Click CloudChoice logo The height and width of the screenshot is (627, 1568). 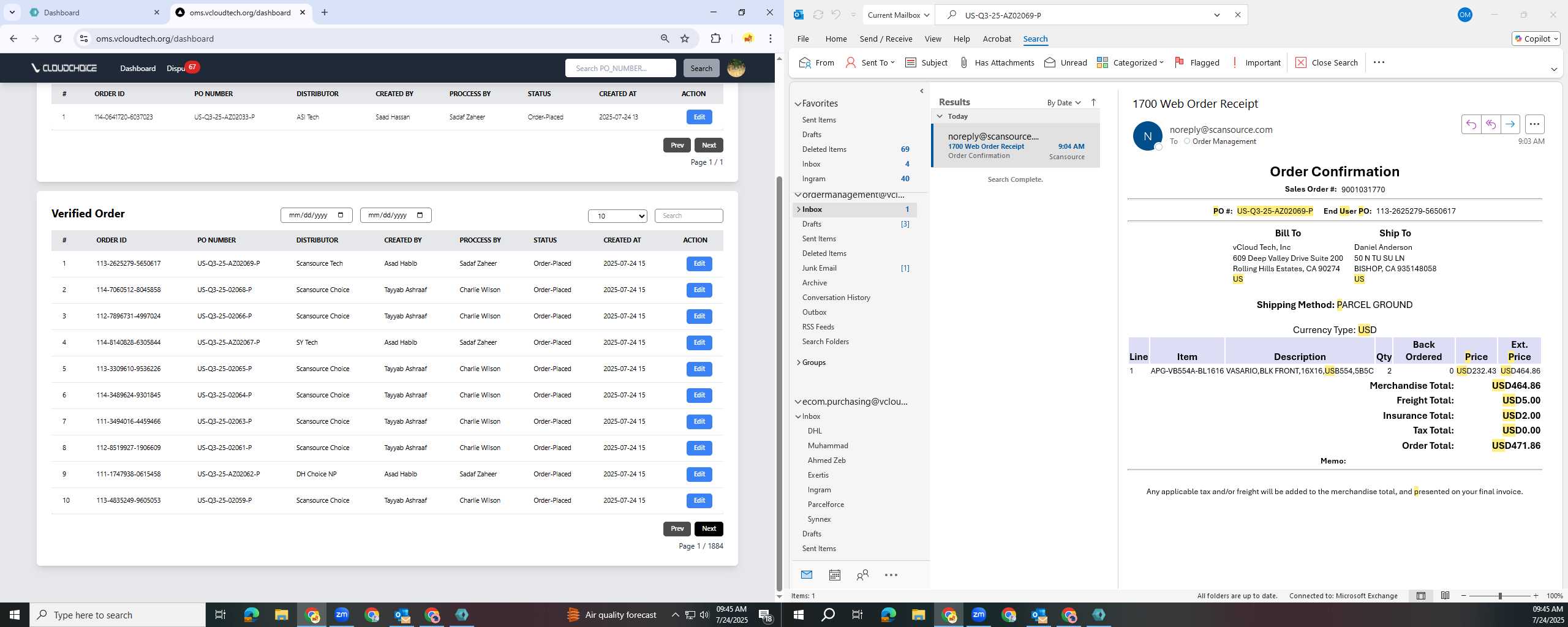click(x=64, y=68)
